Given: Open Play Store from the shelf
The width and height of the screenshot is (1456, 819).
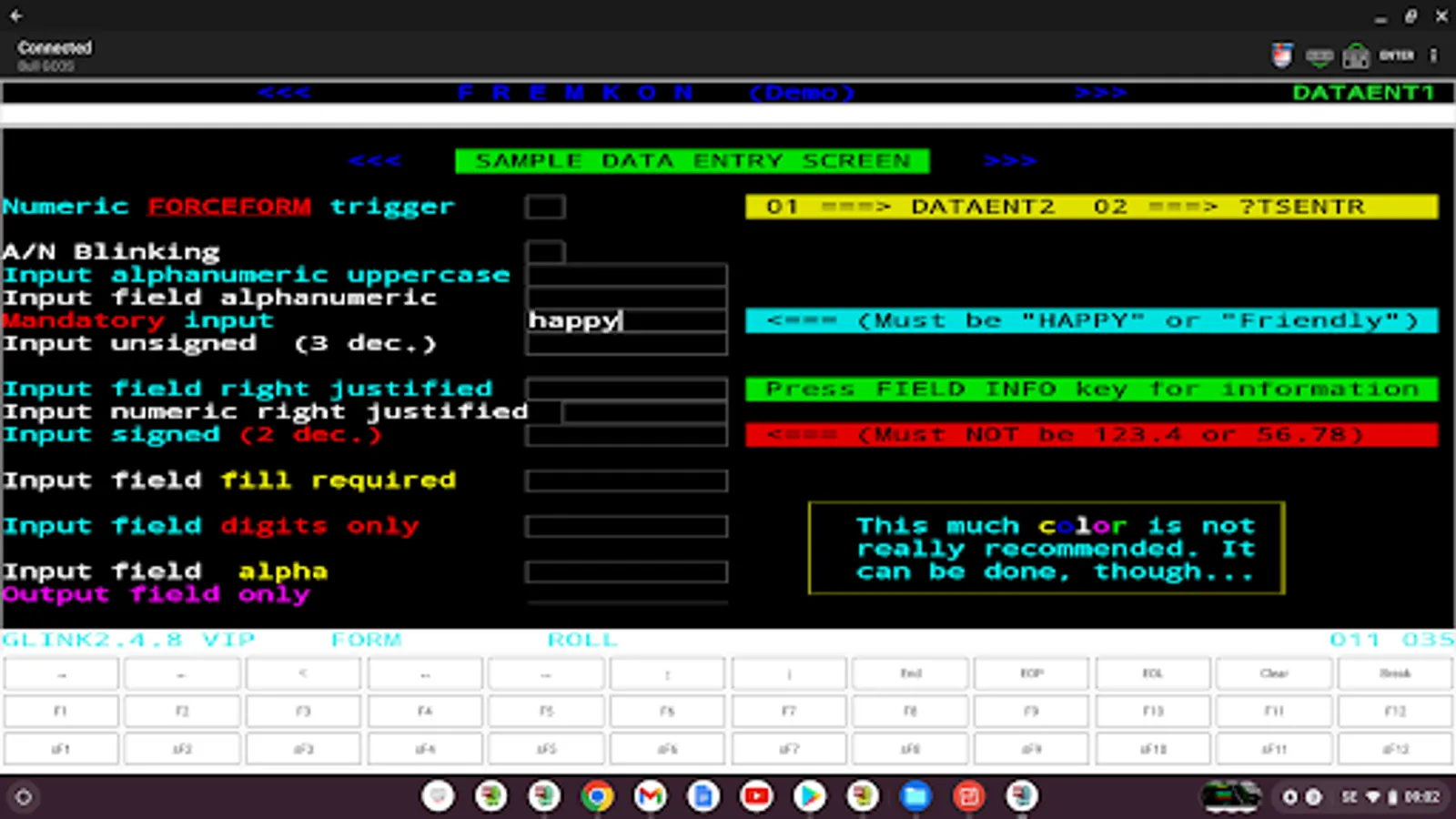Looking at the screenshot, I should [x=809, y=797].
